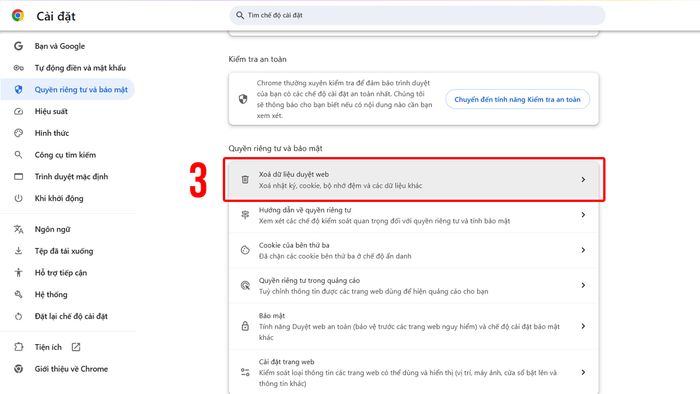Open Hệ thống settings
This screenshot has width=700, height=394.
tap(51, 294)
